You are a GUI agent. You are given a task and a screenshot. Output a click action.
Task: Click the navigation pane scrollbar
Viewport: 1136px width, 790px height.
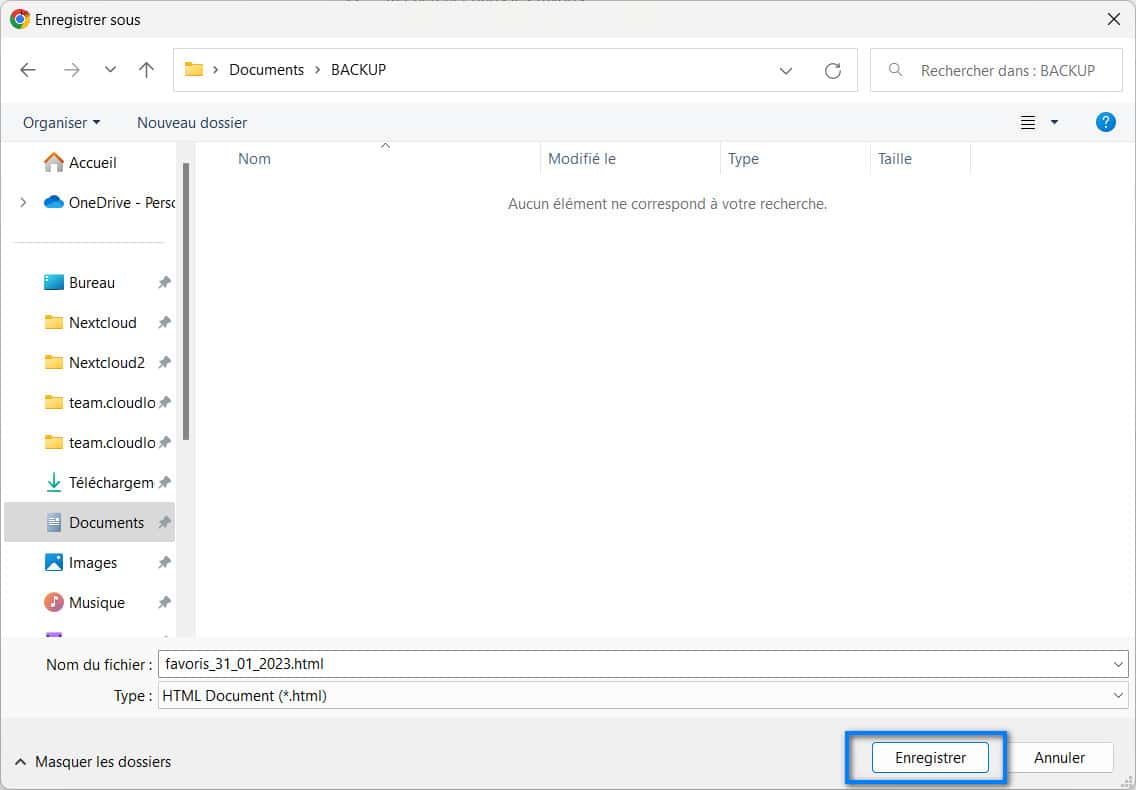(x=186, y=301)
